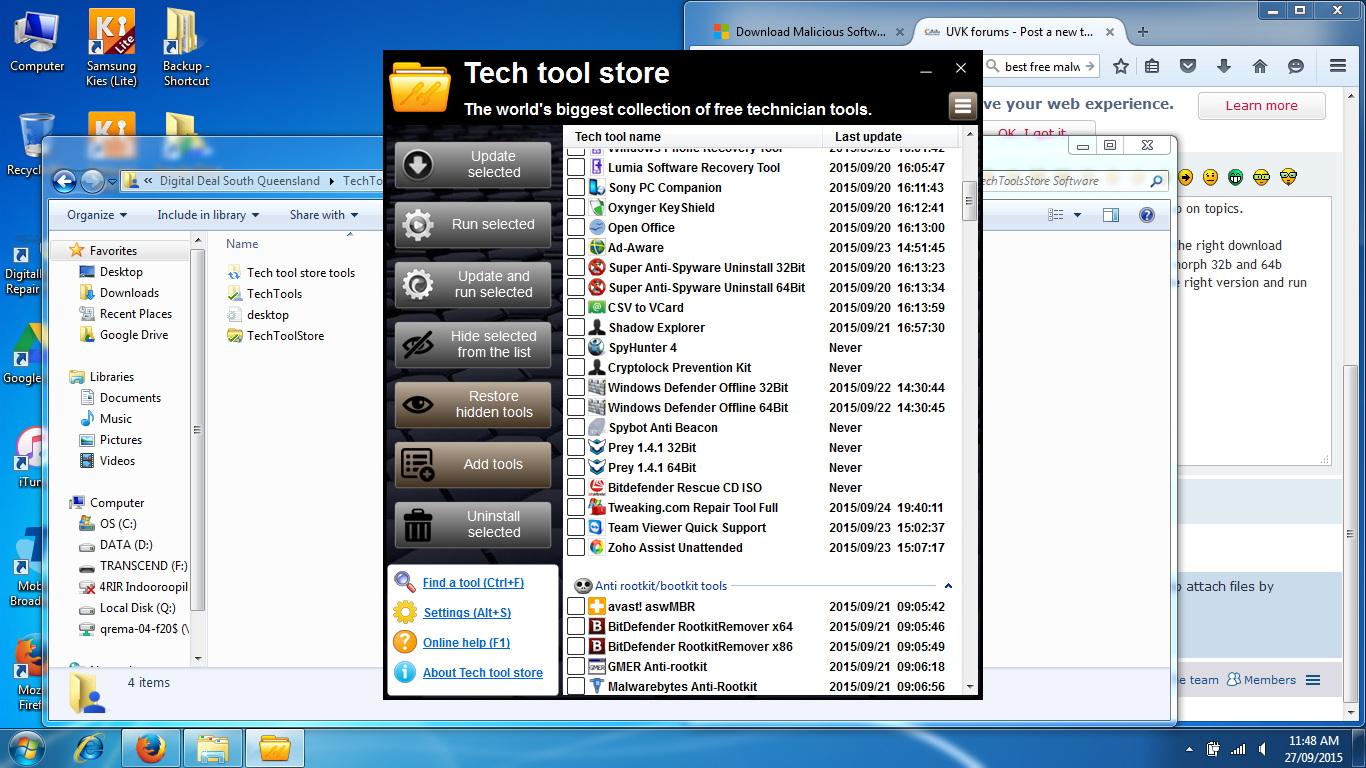
Task: Click the Learn more button in Firefox
Action: click(x=1261, y=106)
